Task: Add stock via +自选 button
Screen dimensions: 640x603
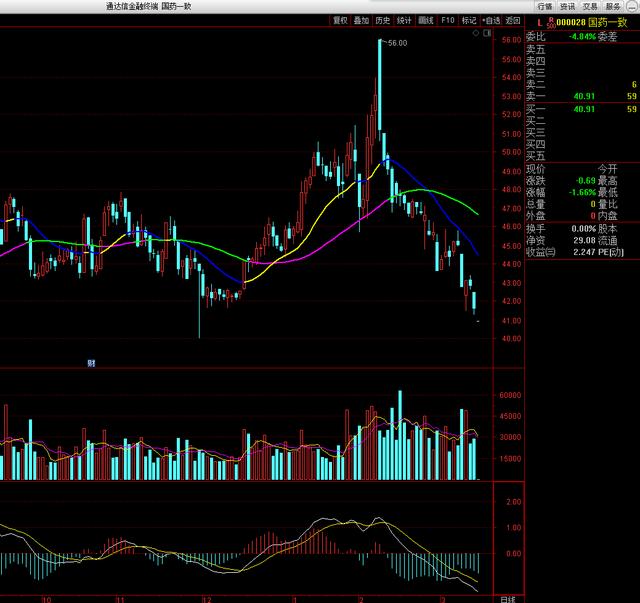Action: pos(491,20)
